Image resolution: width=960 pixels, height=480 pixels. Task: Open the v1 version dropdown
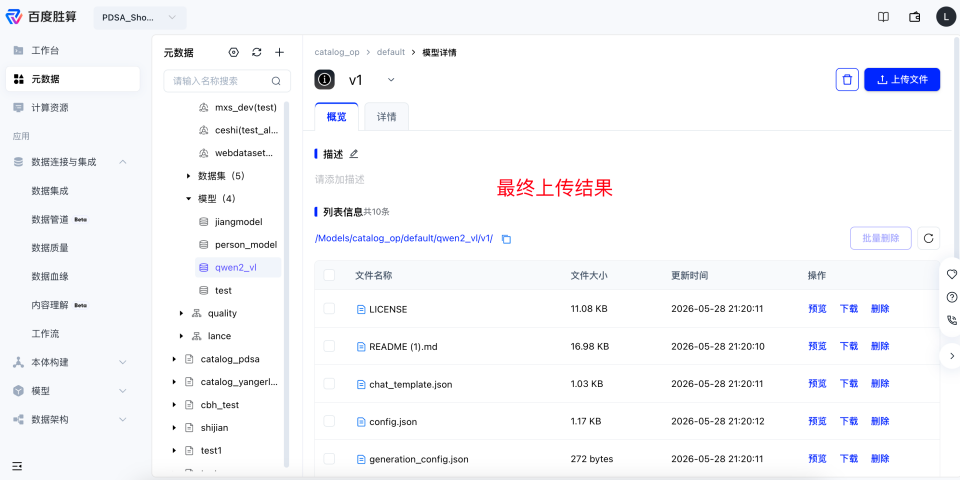[x=391, y=80]
